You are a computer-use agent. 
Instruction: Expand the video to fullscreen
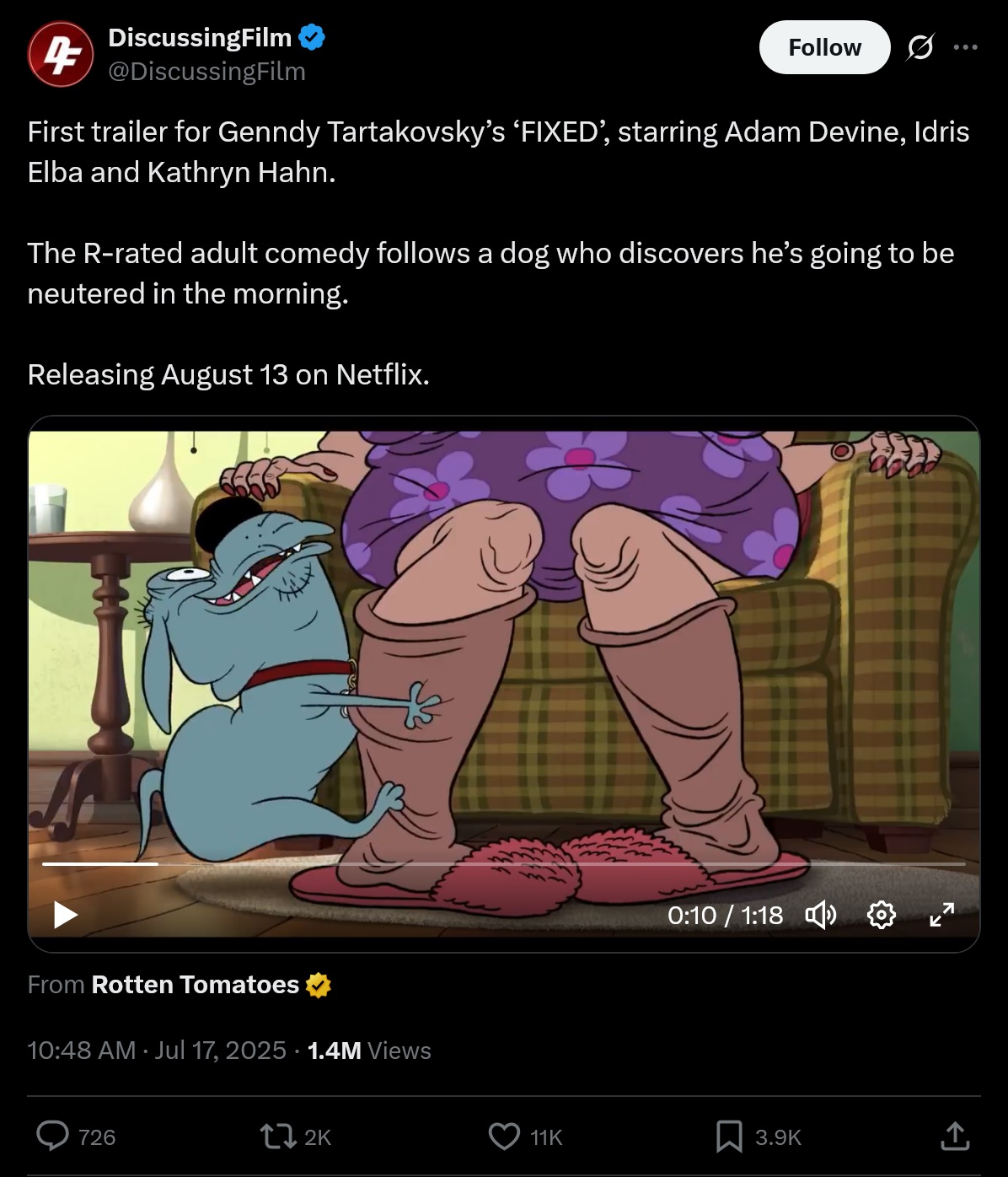pos(941,915)
